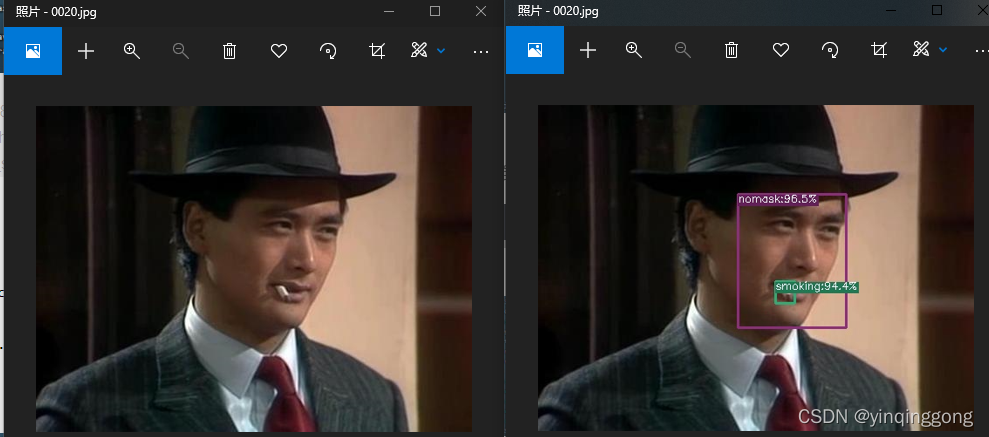
Task: Minimize the right Photos window
Action: tap(891, 11)
